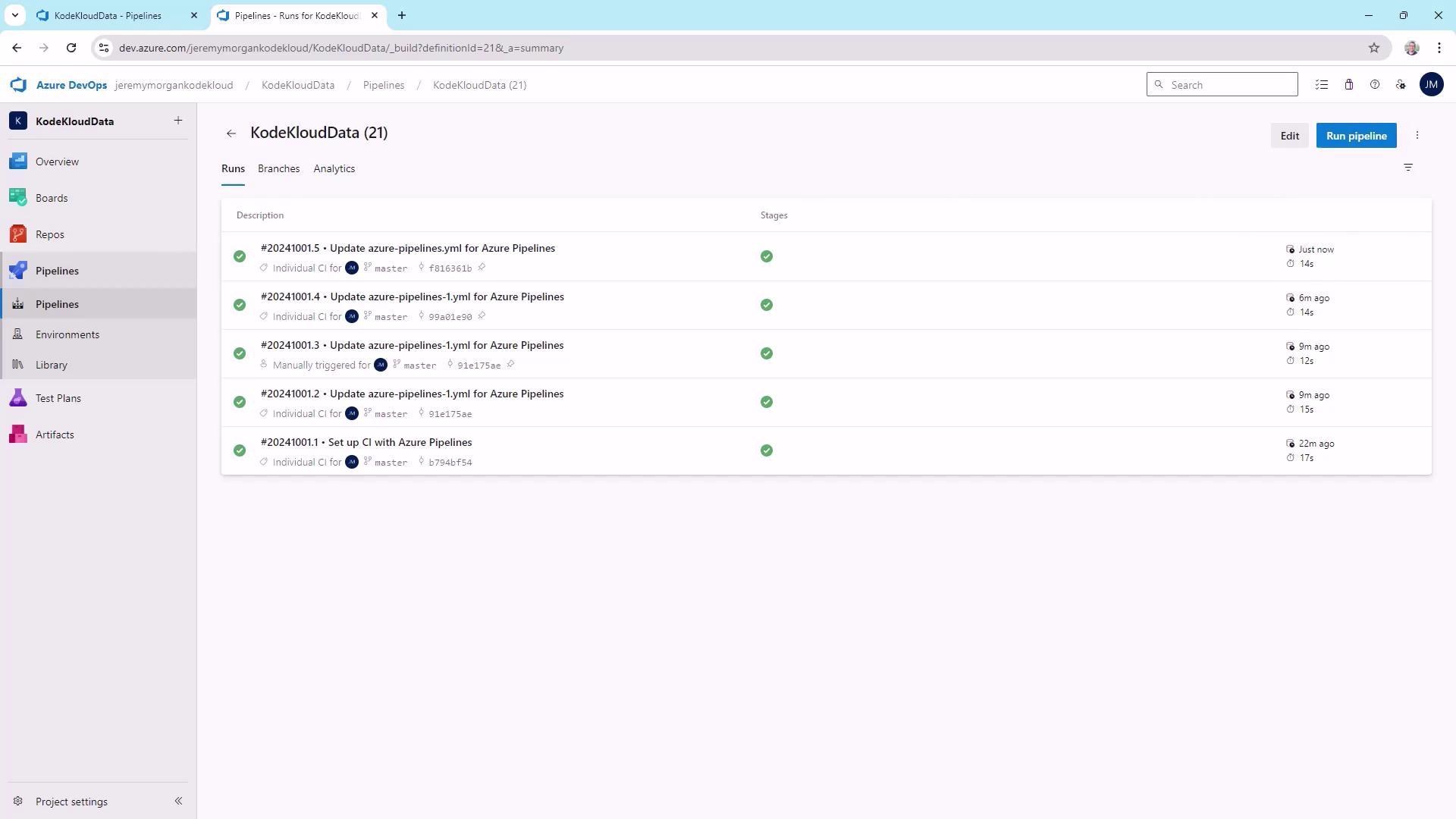
Task: Click the Run pipeline button
Action: [x=1356, y=136]
